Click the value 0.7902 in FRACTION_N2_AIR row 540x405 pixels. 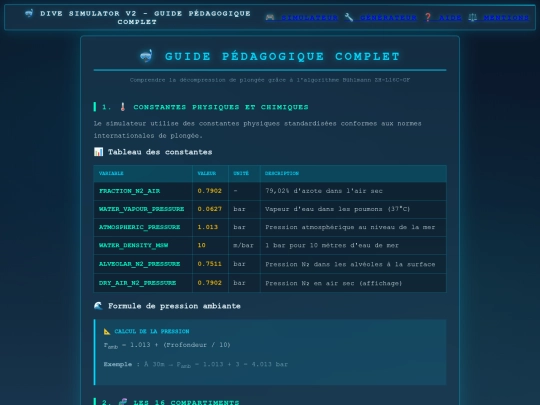pos(210,191)
